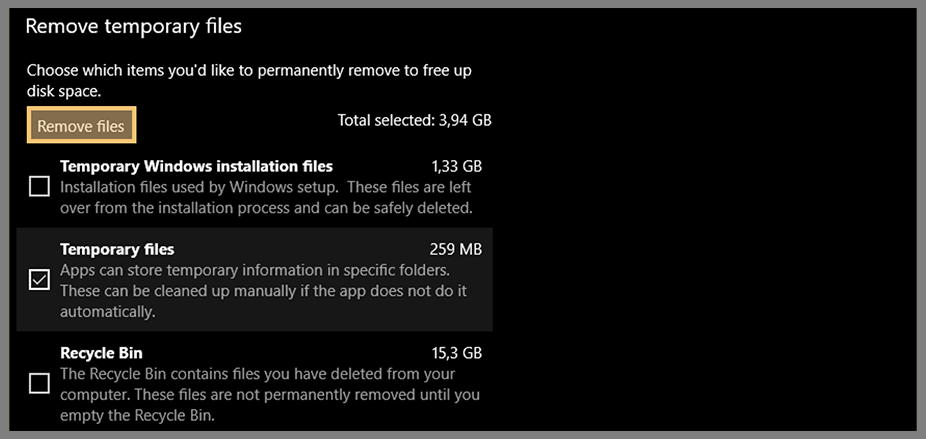The width and height of the screenshot is (926, 439).
Task: Click the Remove temporary files heading
Action: [x=133, y=27]
